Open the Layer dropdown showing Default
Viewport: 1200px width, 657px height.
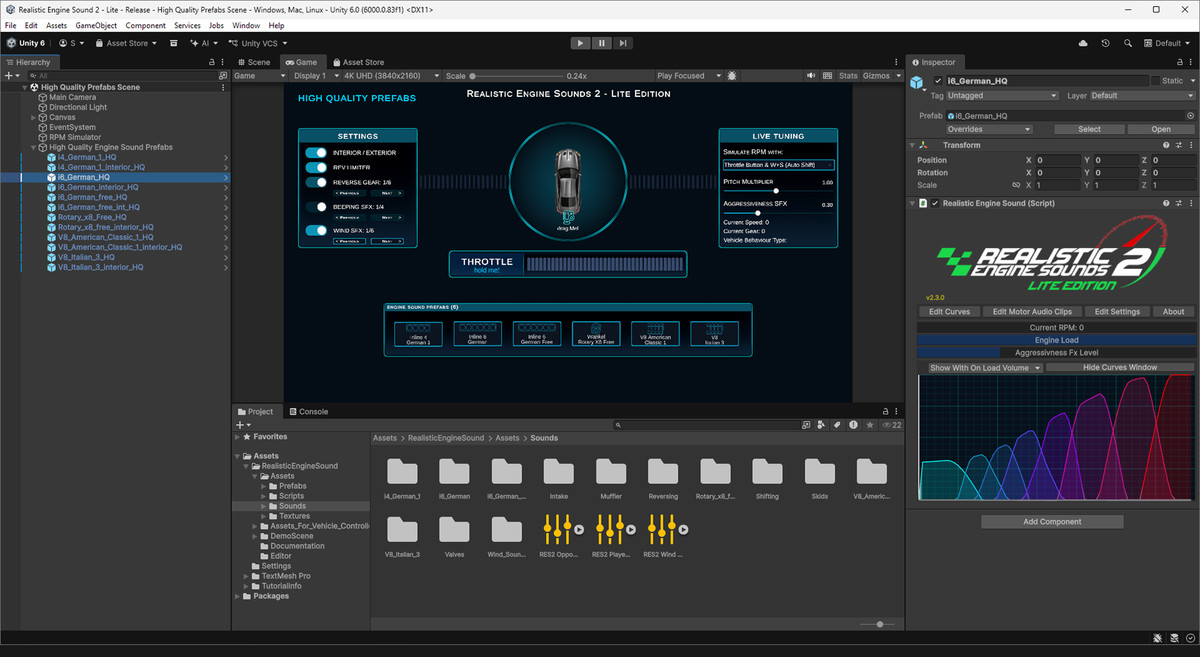(1142, 96)
